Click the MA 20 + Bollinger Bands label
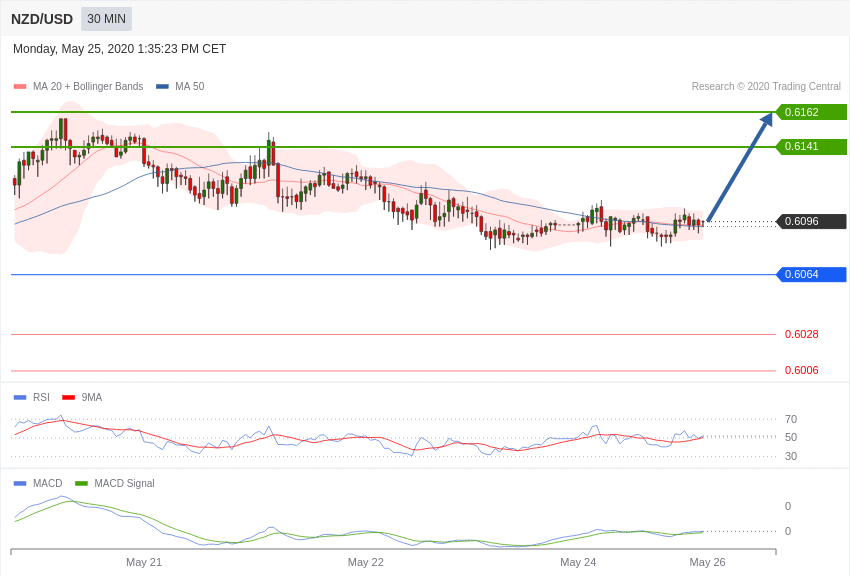 [x=88, y=87]
